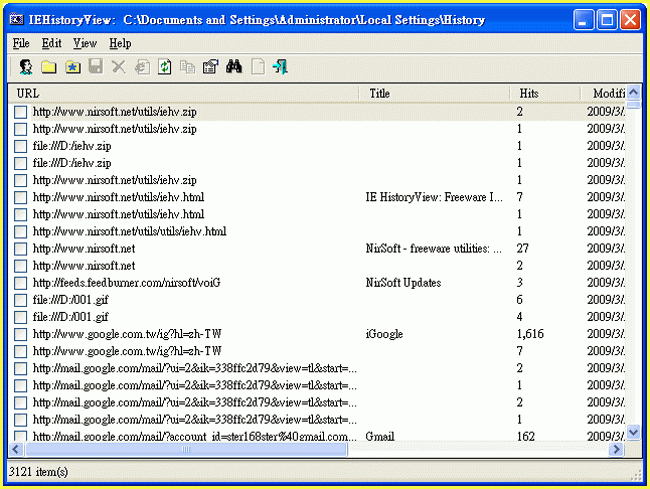650x489 pixels.
Task: Click the folder icon with blue star
Action: 72,67
